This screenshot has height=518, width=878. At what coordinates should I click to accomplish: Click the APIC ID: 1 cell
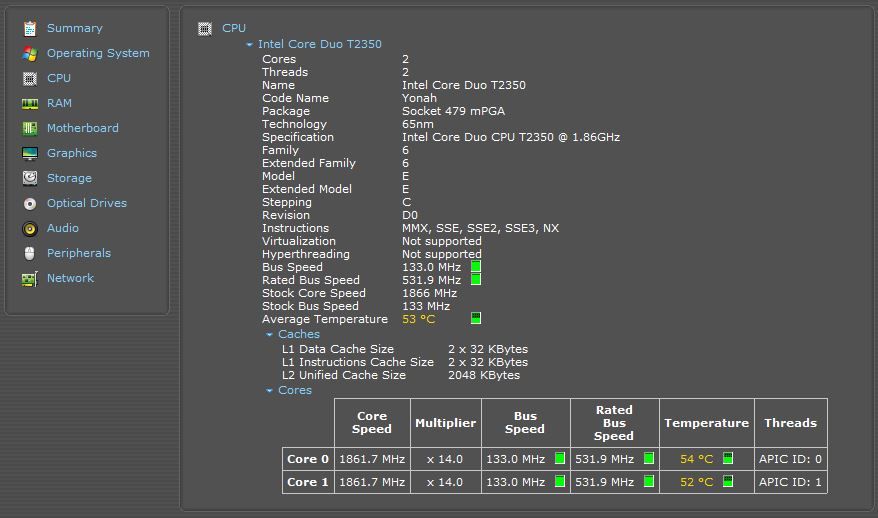click(x=791, y=482)
